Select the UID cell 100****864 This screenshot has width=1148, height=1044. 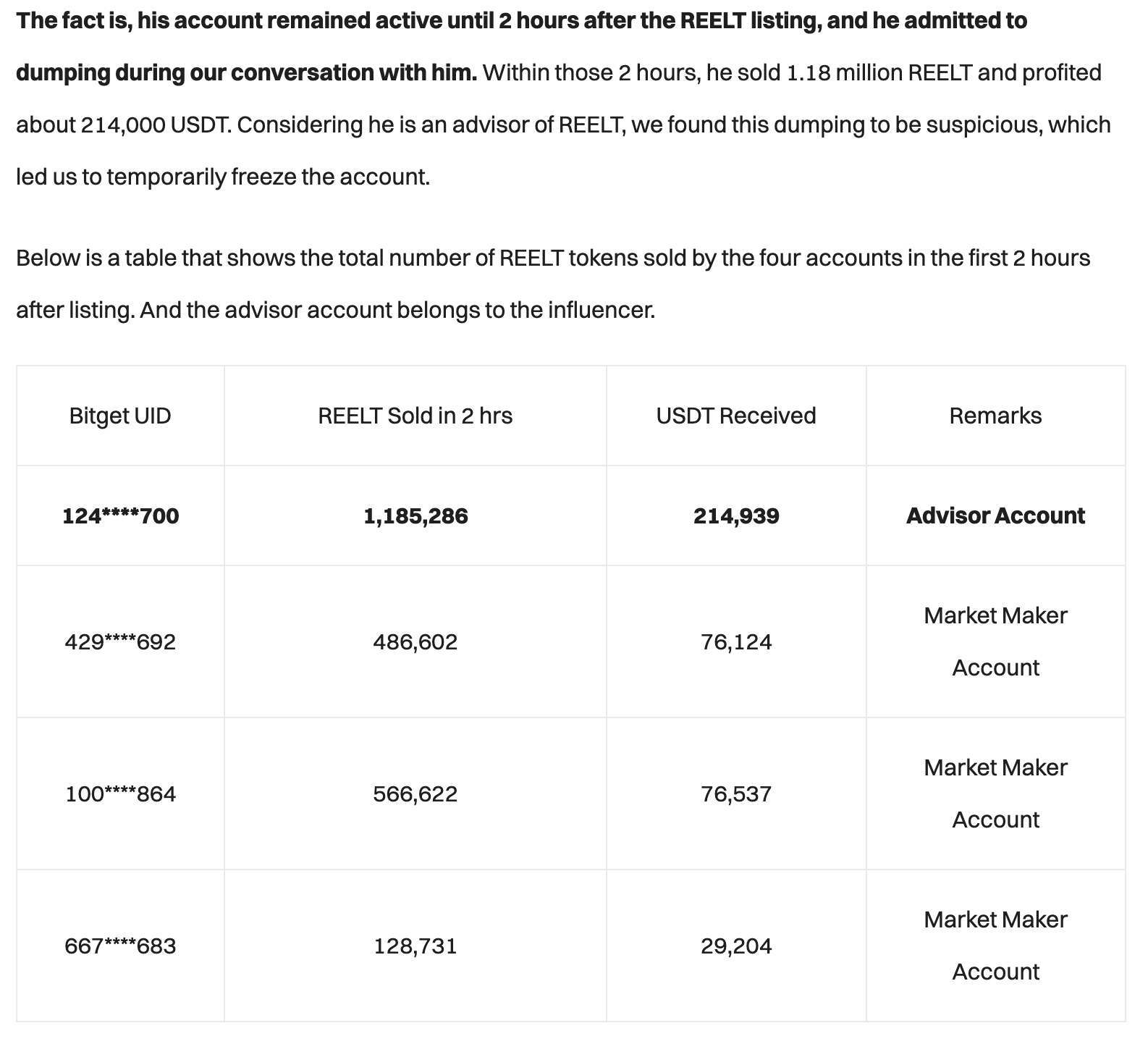pos(120,793)
